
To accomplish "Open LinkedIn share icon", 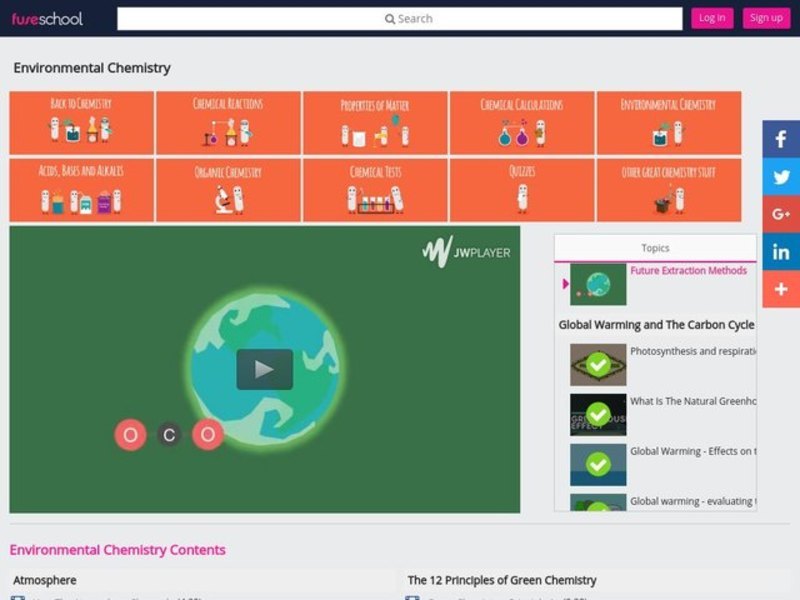I will click(x=781, y=251).
